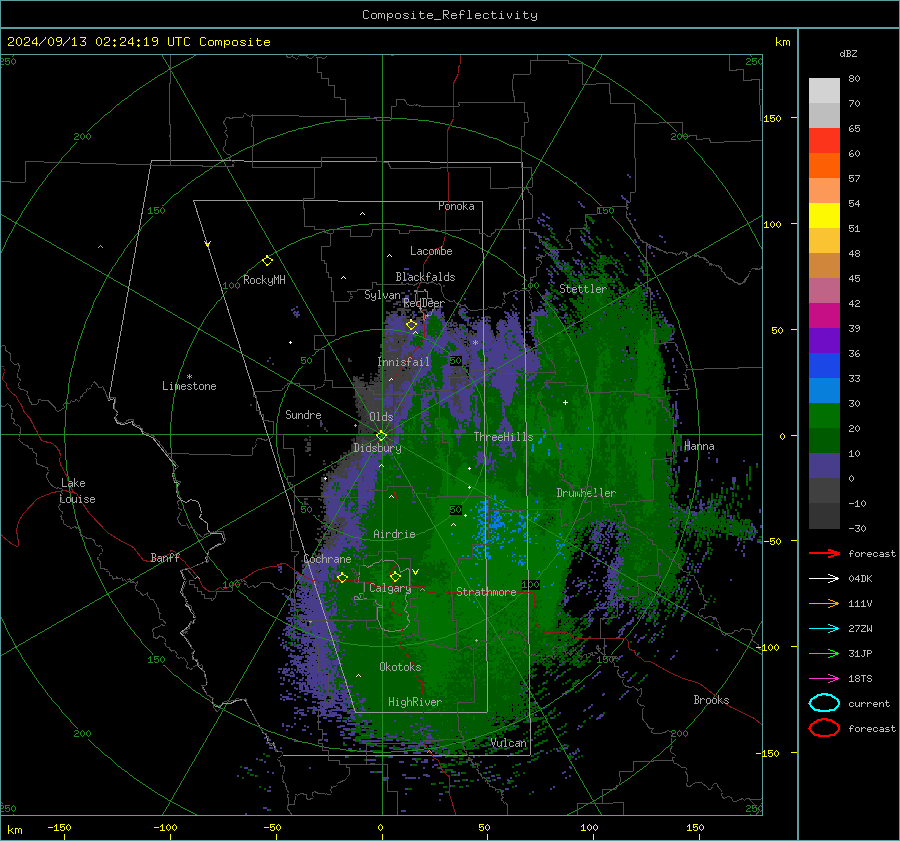Select the Vulcan label
Image resolution: width=900 pixels, height=841 pixels.
click(x=509, y=743)
